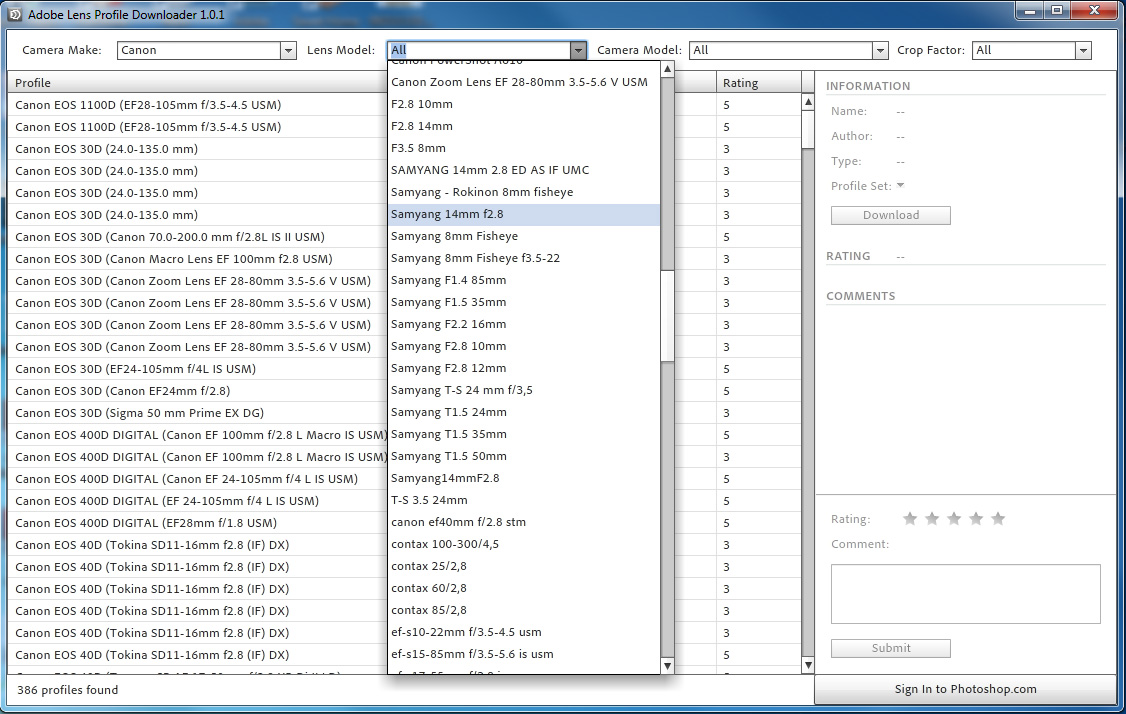Select 'Samyang T-S 24 mm f/3,5' option
Screen dimensions: 1126x714
point(524,390)
